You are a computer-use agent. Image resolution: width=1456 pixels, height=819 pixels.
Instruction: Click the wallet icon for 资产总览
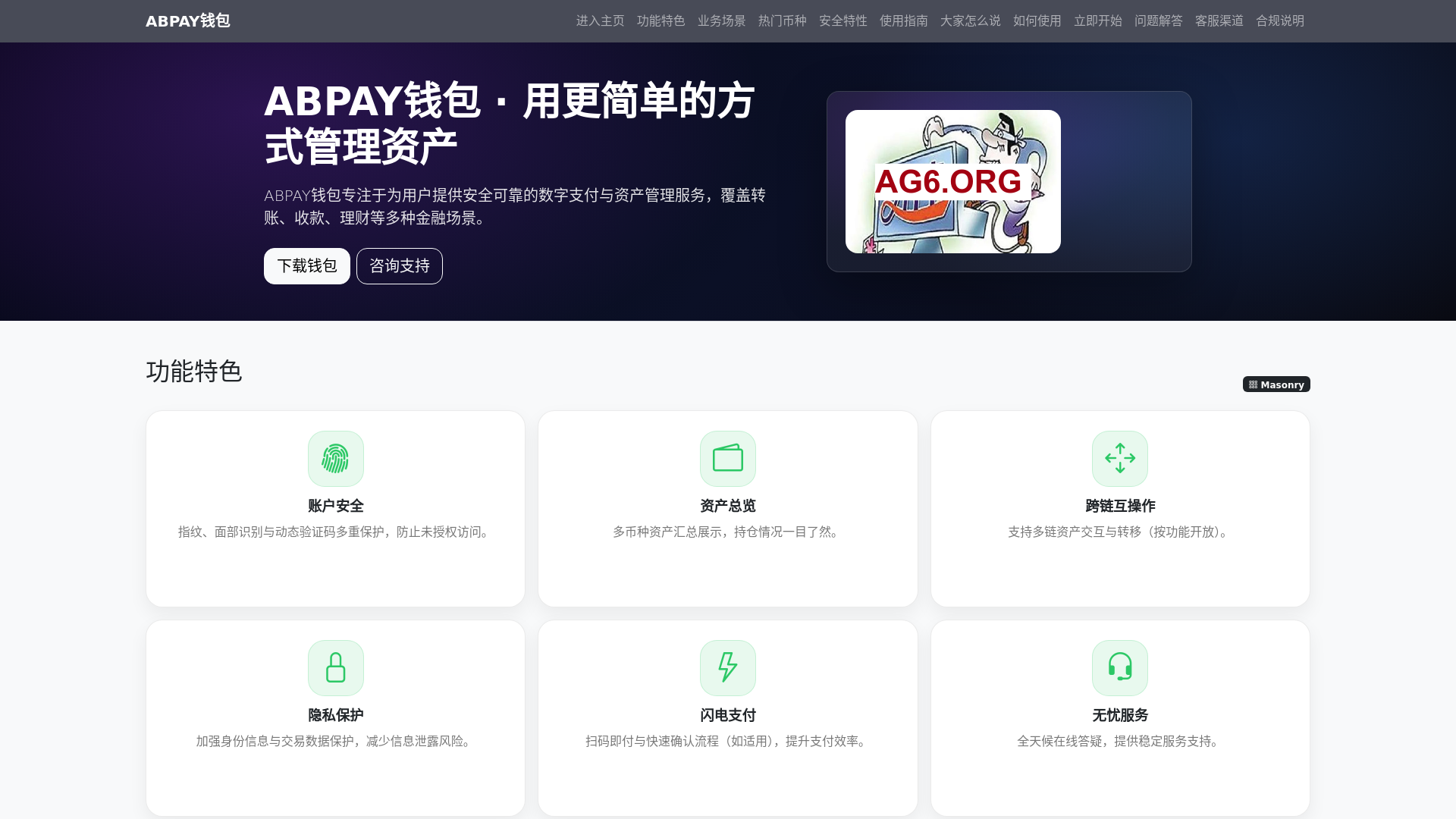728,459
